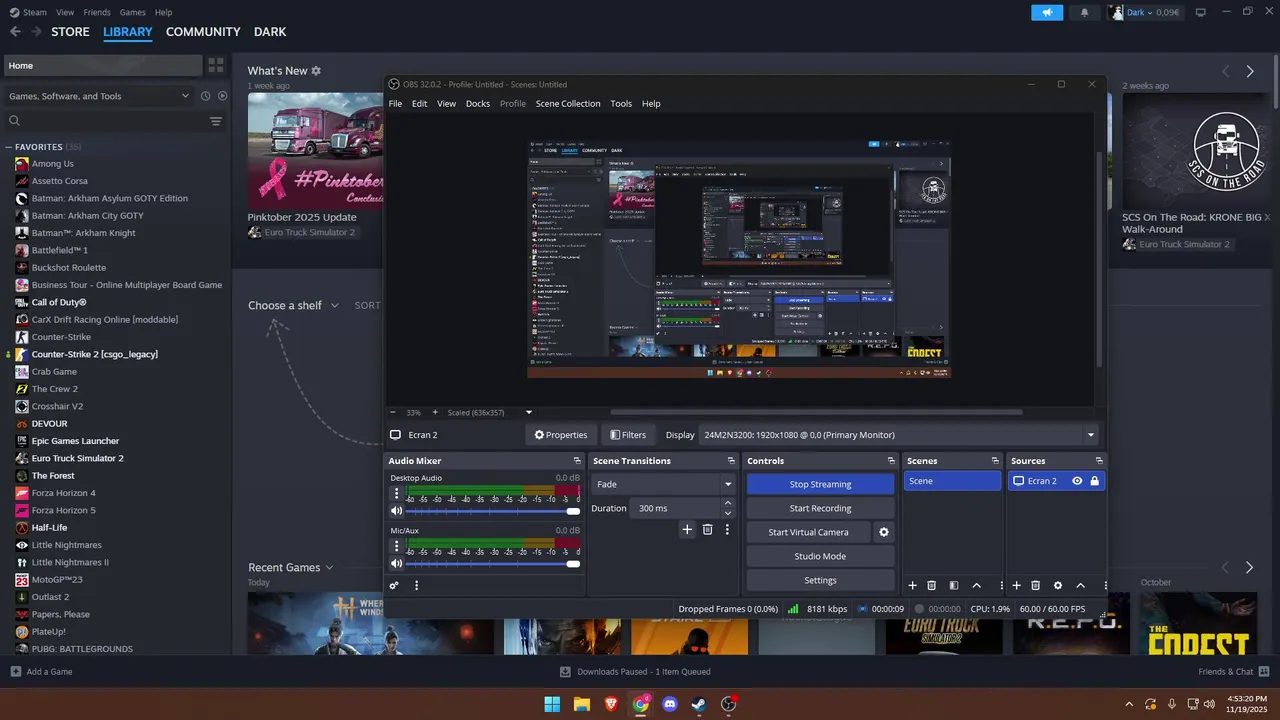Open virtual camera settings gear
Image resolution: width=1280 pixels, height=720 pixels.
[883, 532]
